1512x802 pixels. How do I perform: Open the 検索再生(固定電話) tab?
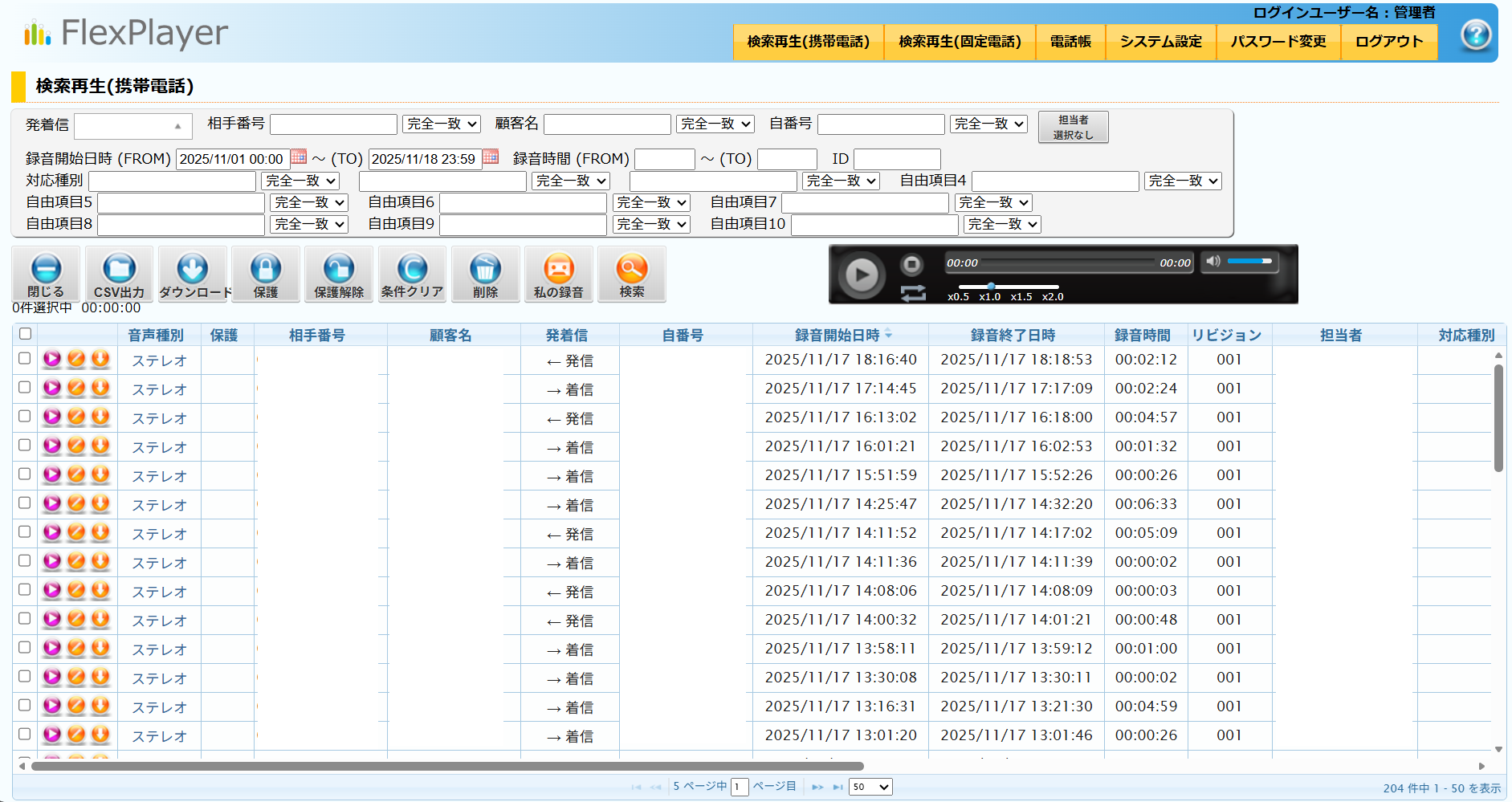pyautogui.click(x=960, y=42)
